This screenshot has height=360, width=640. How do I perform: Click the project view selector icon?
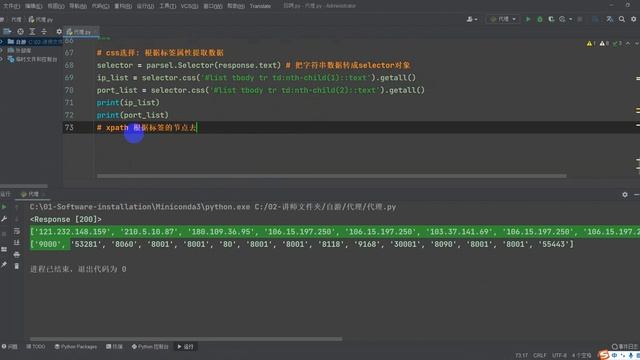[x=7, y=31]
